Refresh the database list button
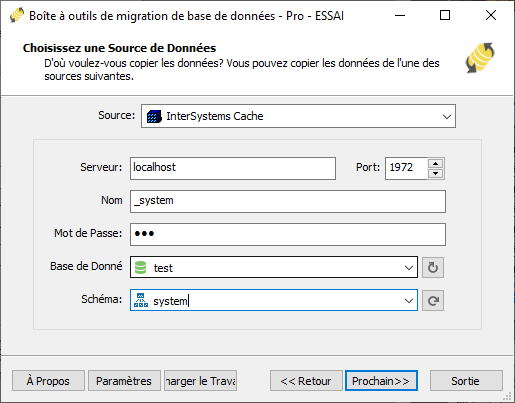 tap(433, 267)
